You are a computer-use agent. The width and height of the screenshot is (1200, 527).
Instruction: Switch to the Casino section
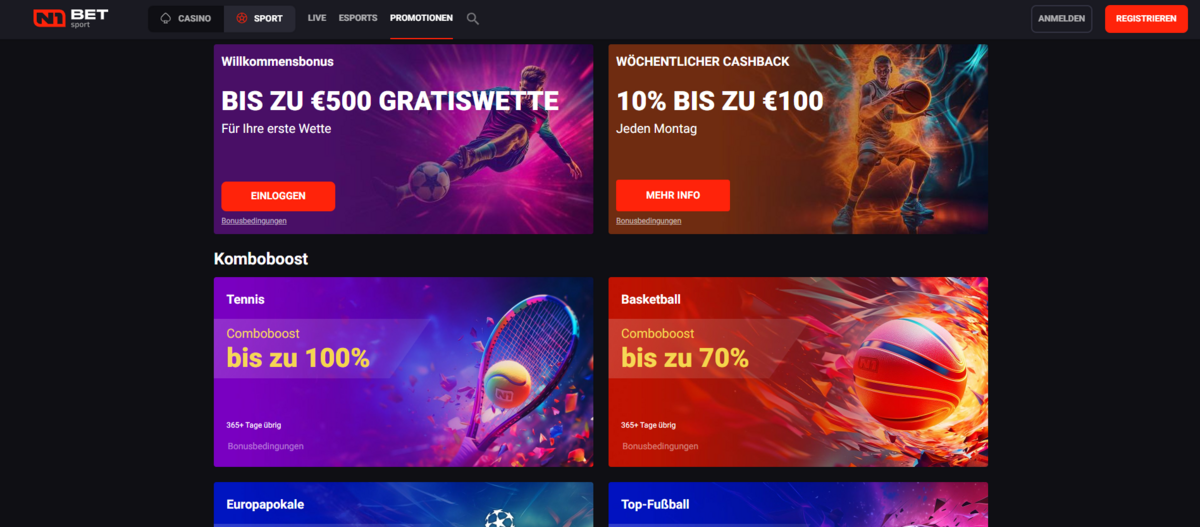tap(185, 18)
